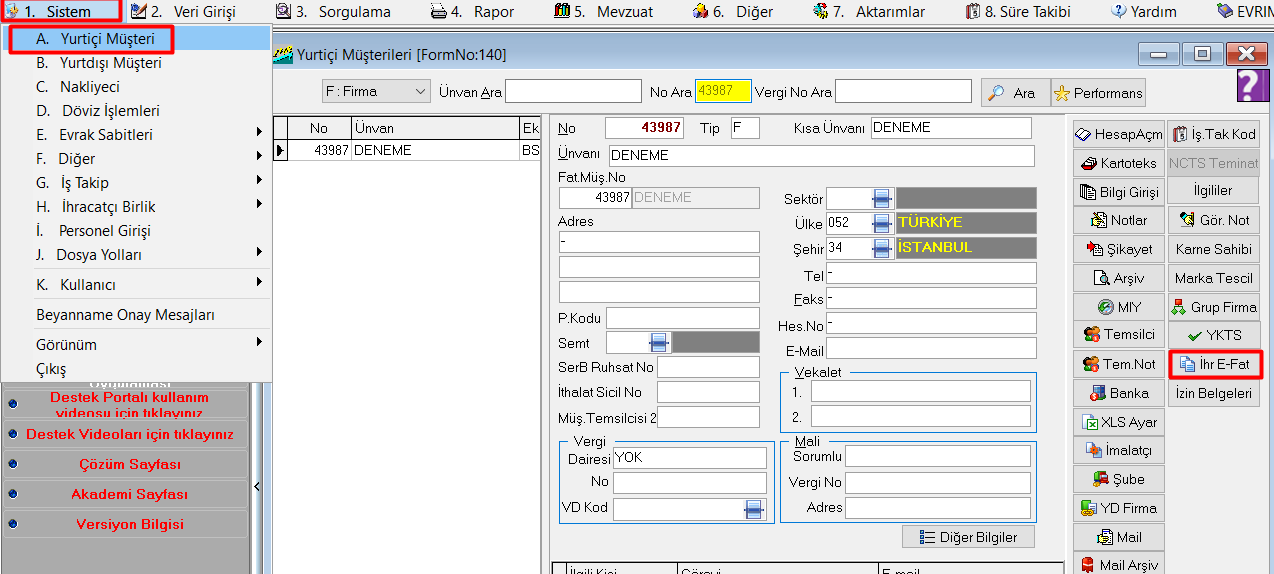Open the Banka button
Viewport: 1274px width, 574px height.
click(1119, 393)
